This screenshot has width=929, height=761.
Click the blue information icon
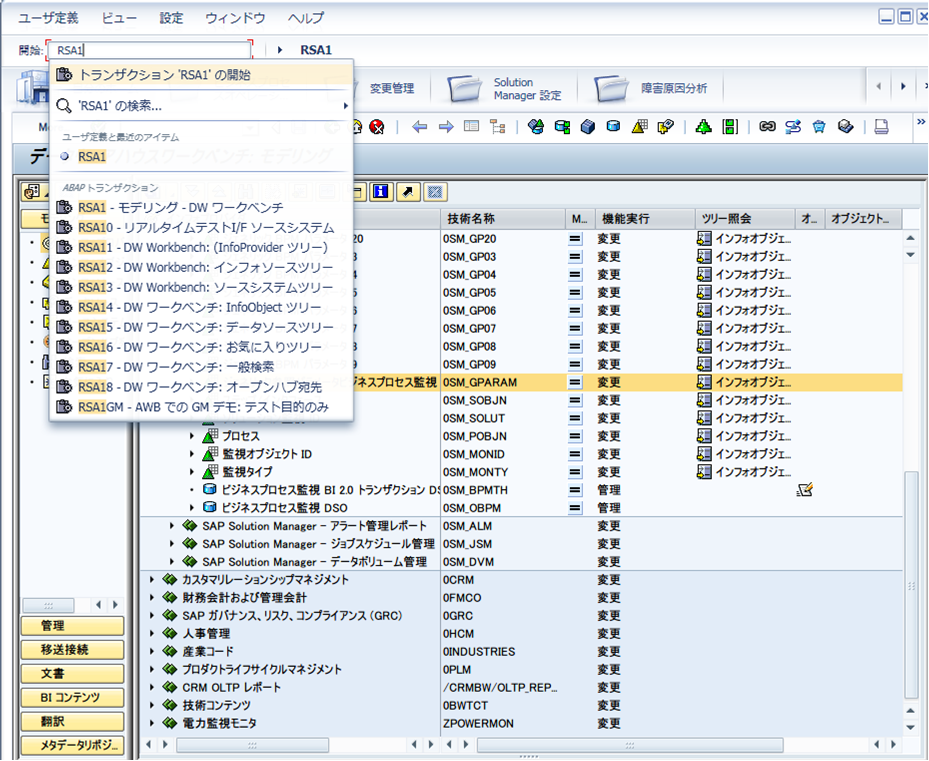tap(381, 191)
